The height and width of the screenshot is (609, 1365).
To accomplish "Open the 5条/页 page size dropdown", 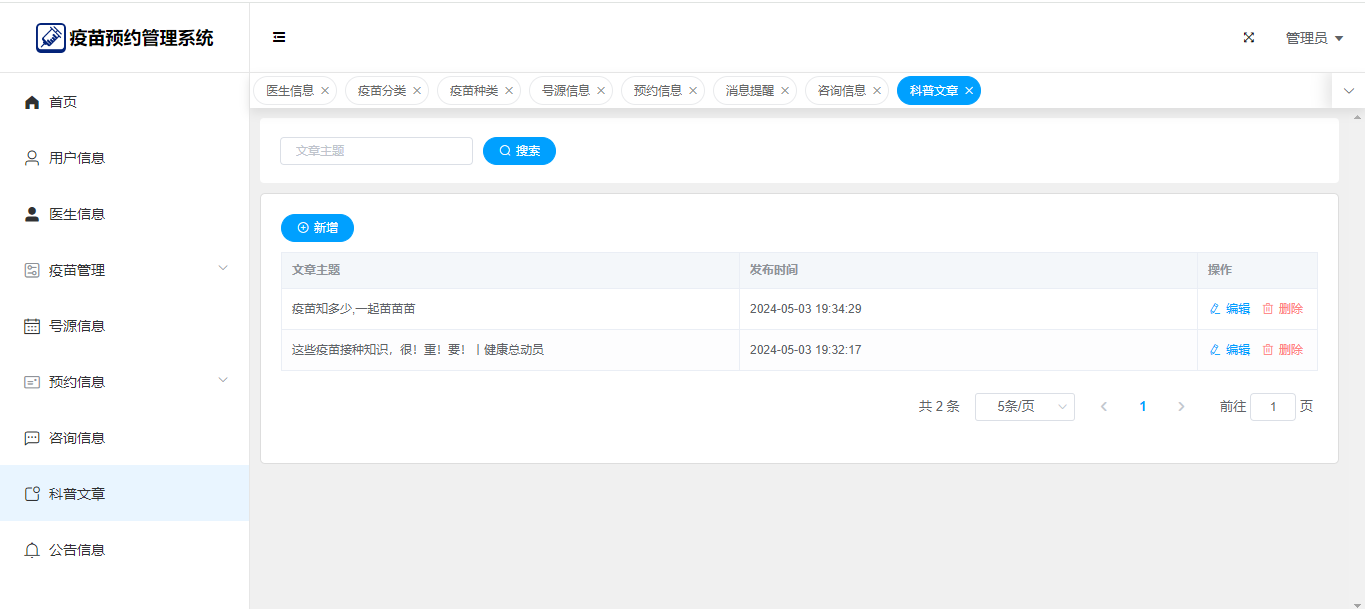I will 1024,407.
